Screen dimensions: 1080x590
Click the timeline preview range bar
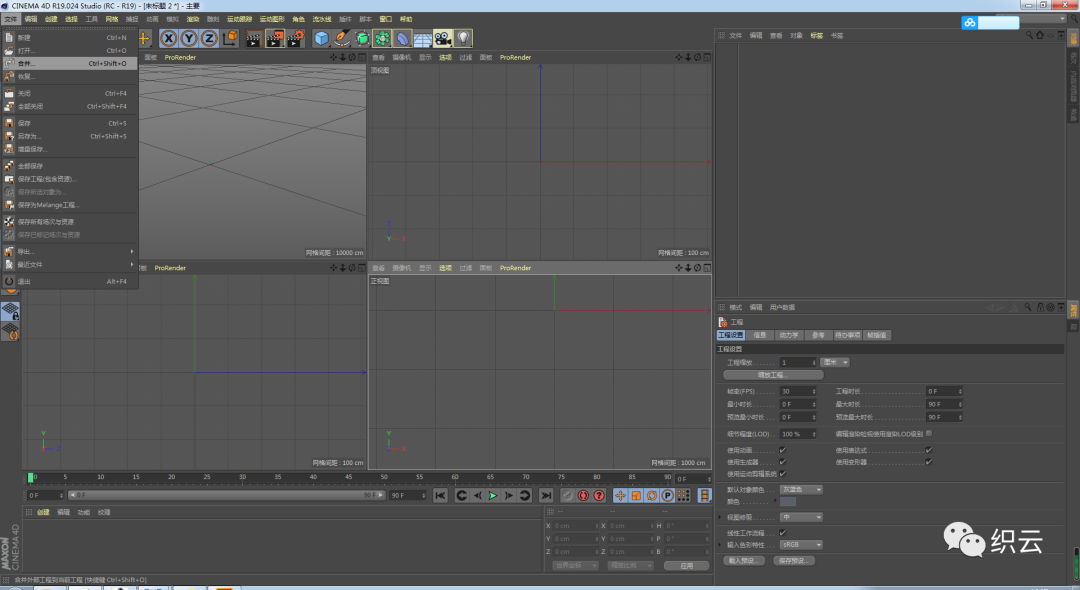[x=227, y=495]
